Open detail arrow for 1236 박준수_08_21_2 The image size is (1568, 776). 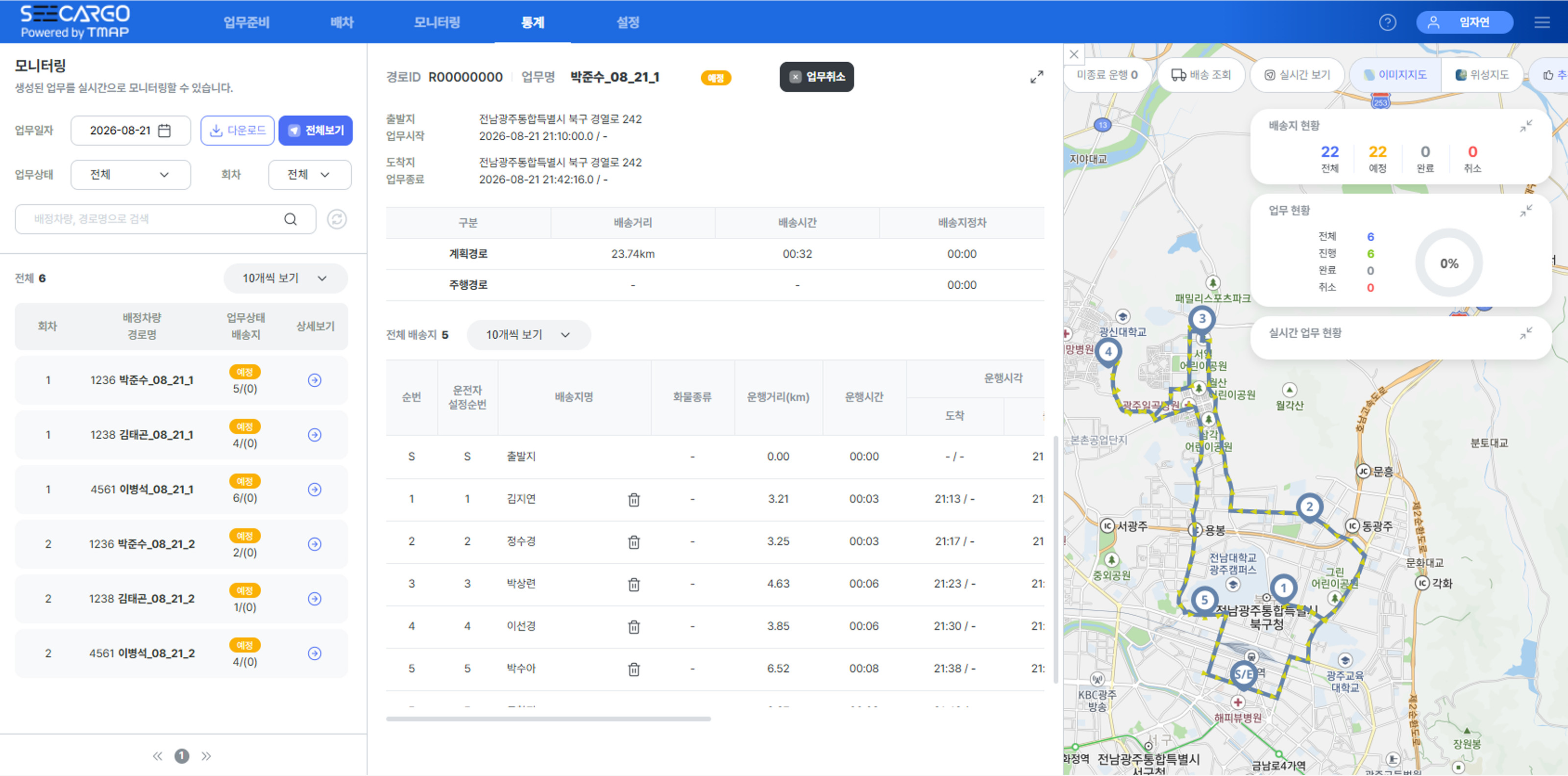coord(315,544)
